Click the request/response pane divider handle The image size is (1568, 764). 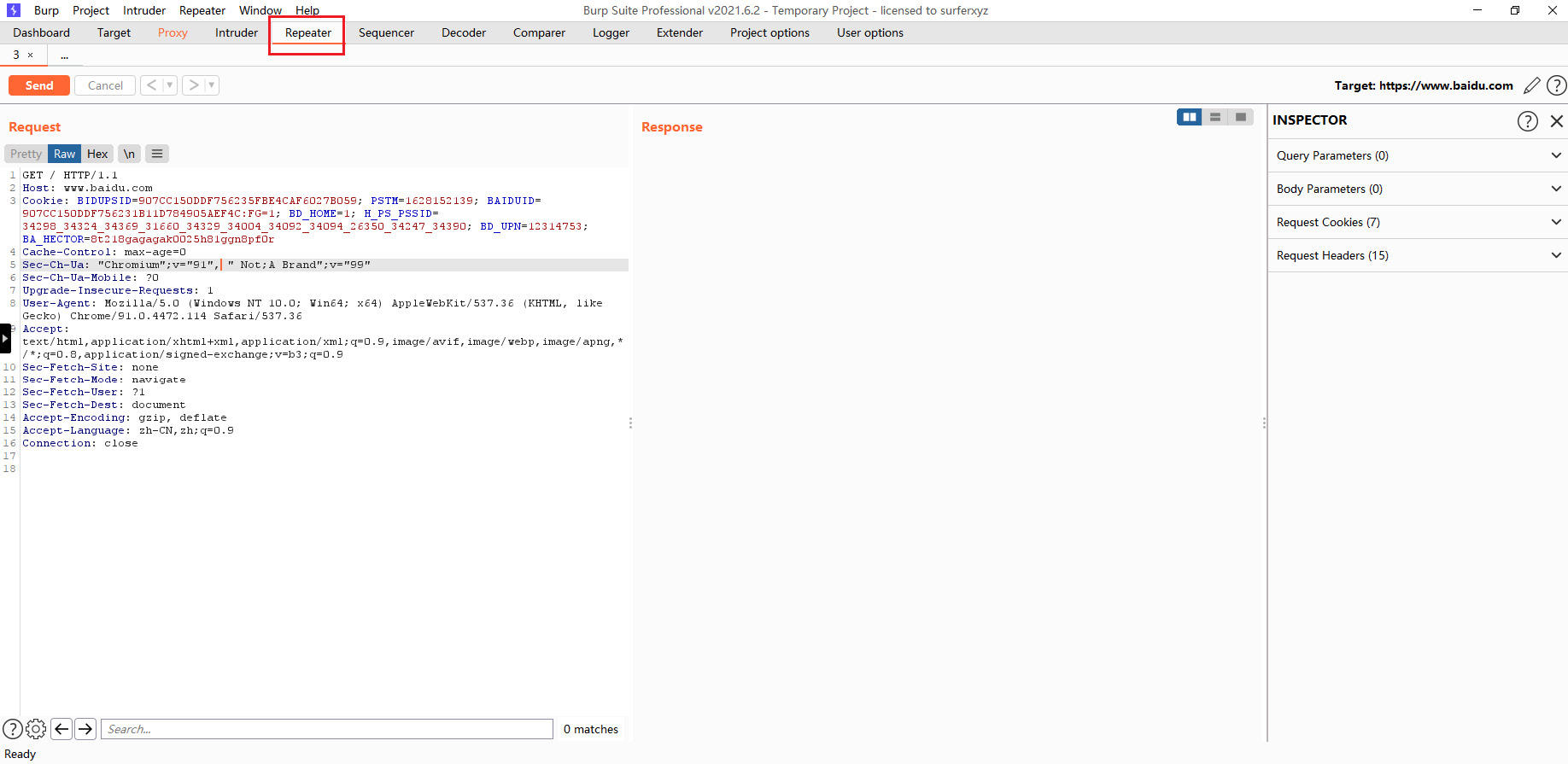pyautogui.click(x=630, y=423)
